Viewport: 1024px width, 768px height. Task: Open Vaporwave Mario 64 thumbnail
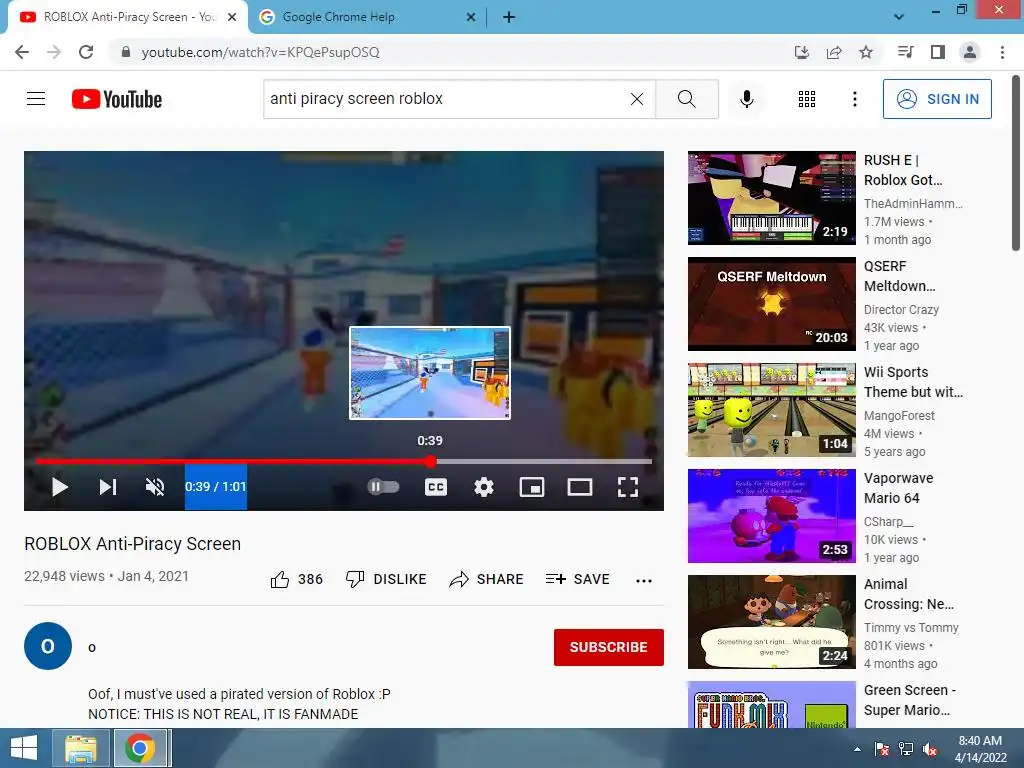[x=771, y=515]
